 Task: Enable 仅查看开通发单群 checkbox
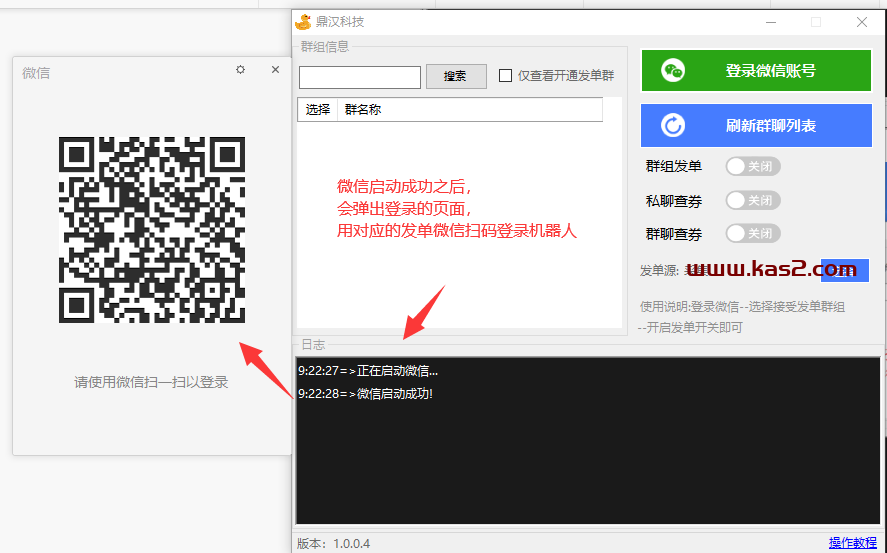pyautogui.click(x=505, y=76)
